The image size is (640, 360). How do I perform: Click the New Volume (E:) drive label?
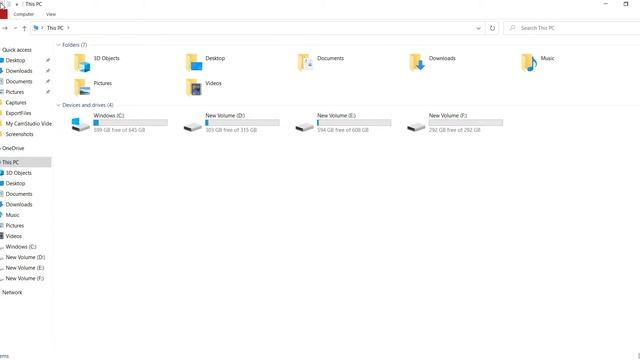[x=336, y=116]
